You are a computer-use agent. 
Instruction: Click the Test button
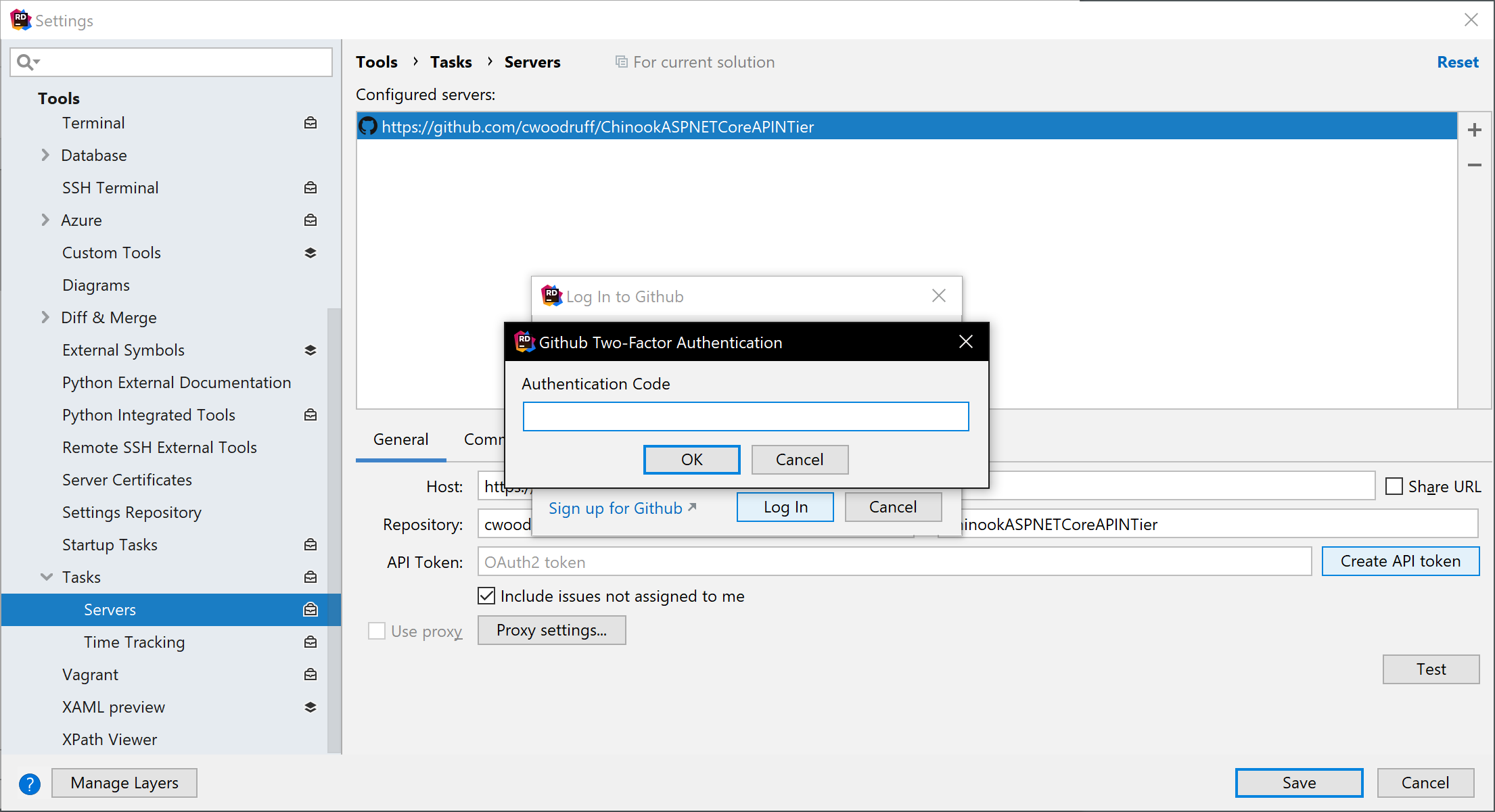pos(1431,669)
